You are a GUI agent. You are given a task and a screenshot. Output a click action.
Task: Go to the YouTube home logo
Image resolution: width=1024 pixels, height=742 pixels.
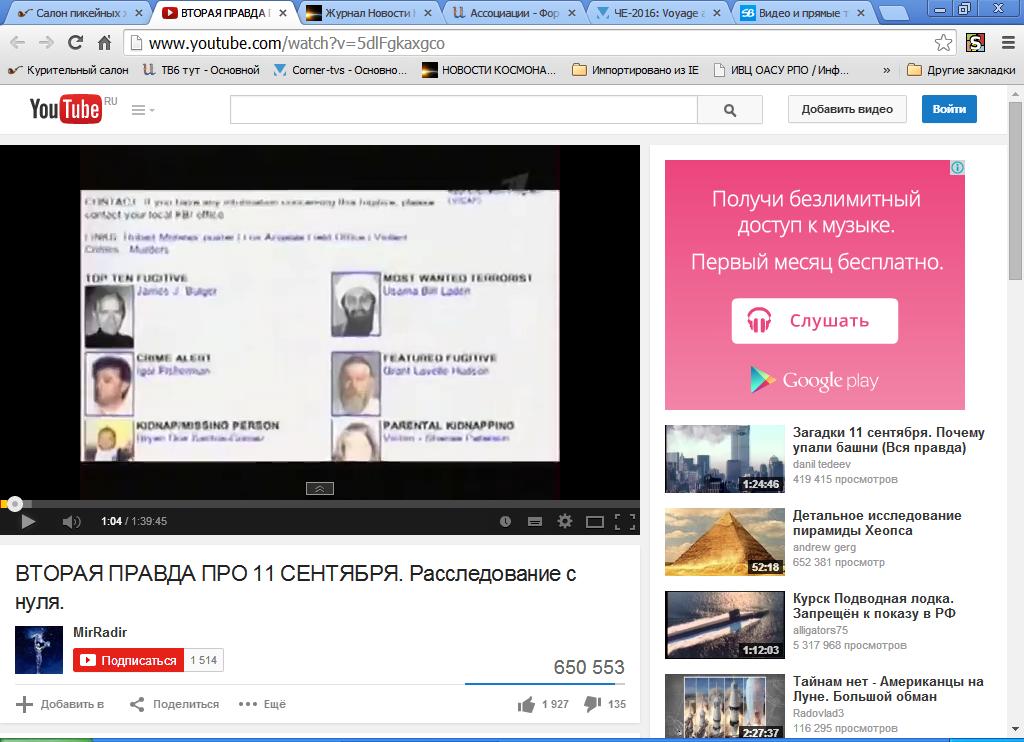click(65, 109)
